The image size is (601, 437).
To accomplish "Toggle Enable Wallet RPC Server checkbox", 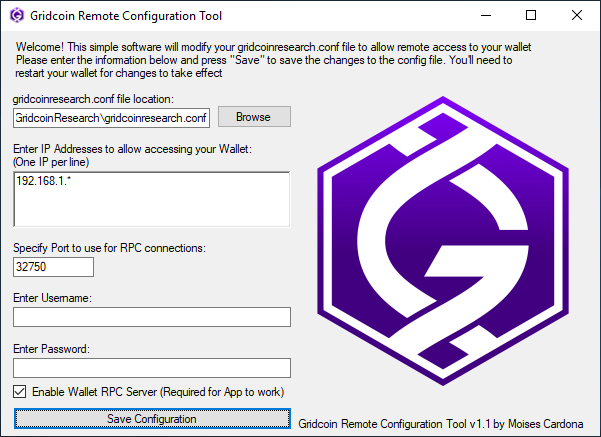I will (20, 392).
